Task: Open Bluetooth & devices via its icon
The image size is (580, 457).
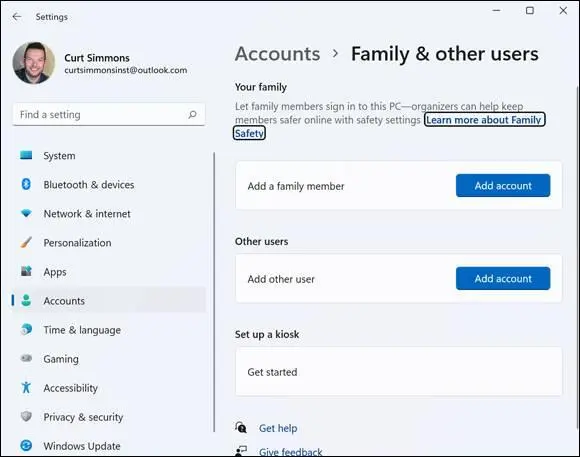Action: pos(26,184)
